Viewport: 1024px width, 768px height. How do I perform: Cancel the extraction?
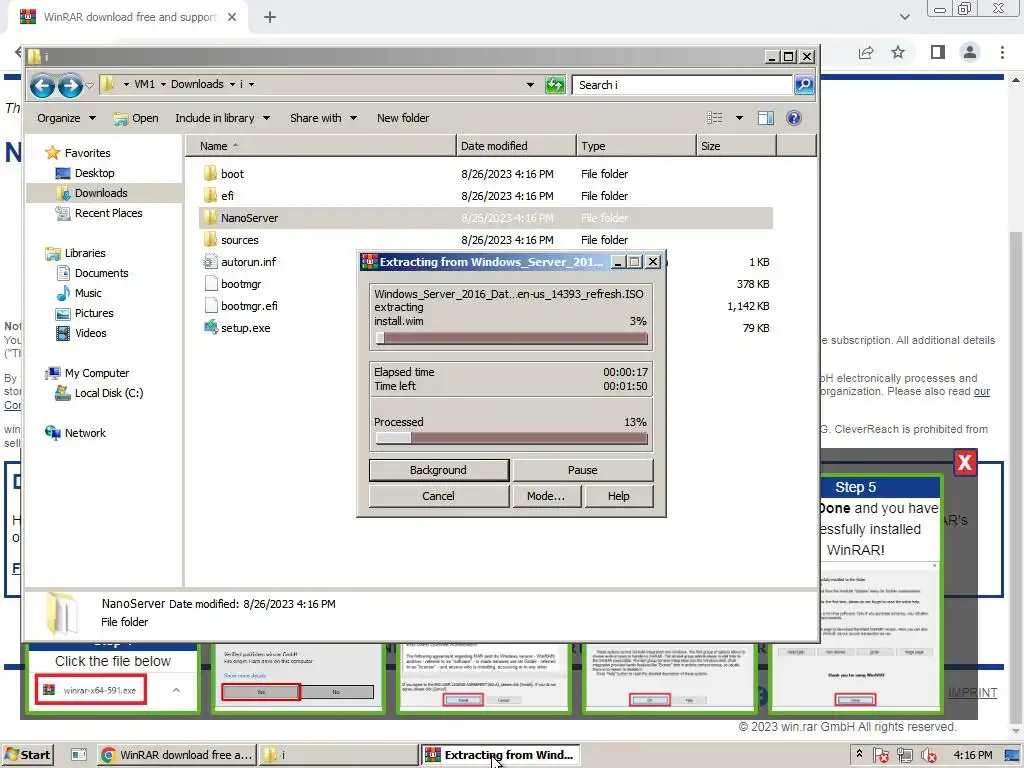[439, 496]
